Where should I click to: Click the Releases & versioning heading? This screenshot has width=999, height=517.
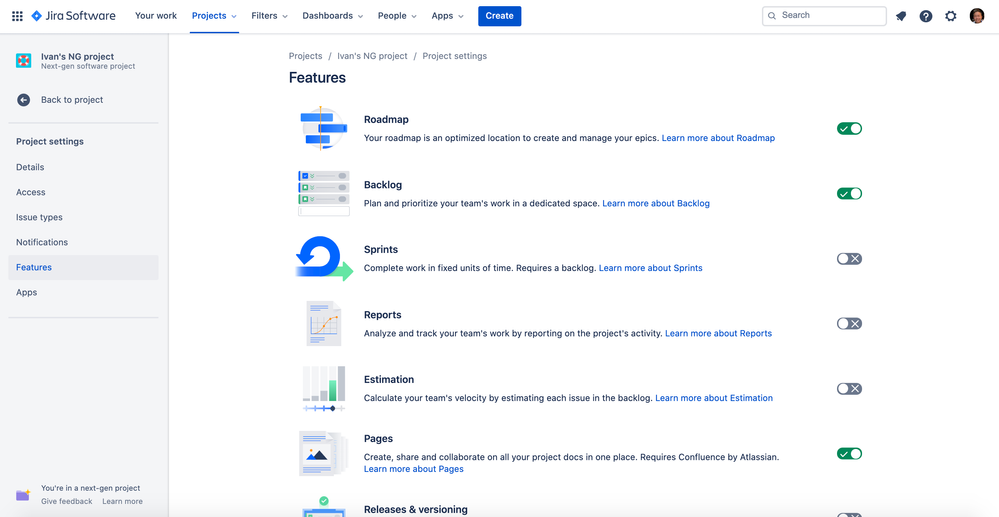(x=415, y=509)
